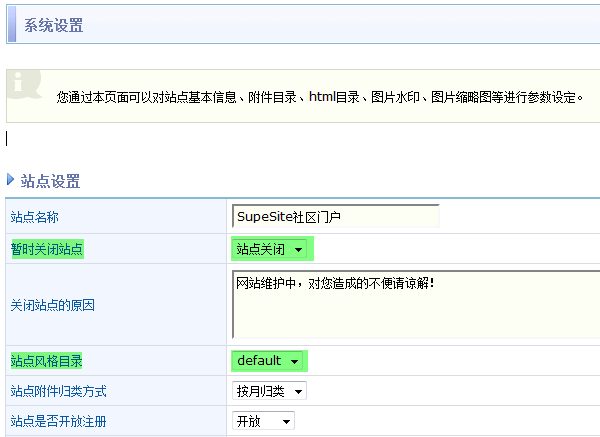Select the highlighted 暂时关闭站点 label
600x437 pixels.
point(47,249)
